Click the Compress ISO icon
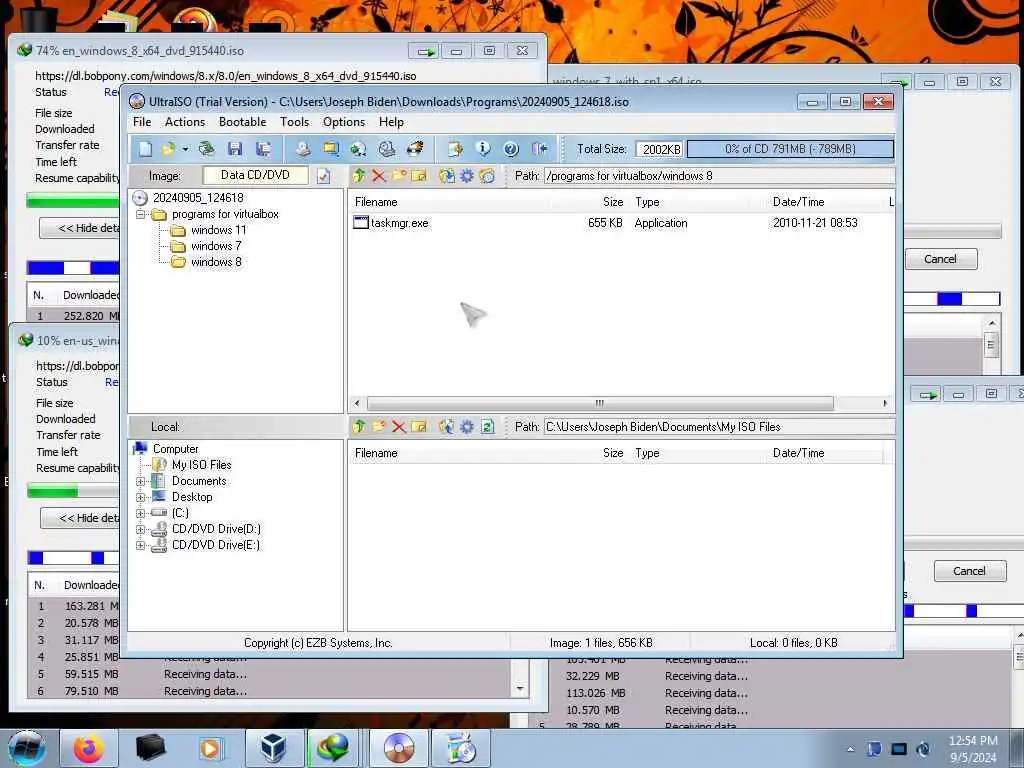Image resolution: width=1024 pixels, height=768 pixels. tap(359, 149)
